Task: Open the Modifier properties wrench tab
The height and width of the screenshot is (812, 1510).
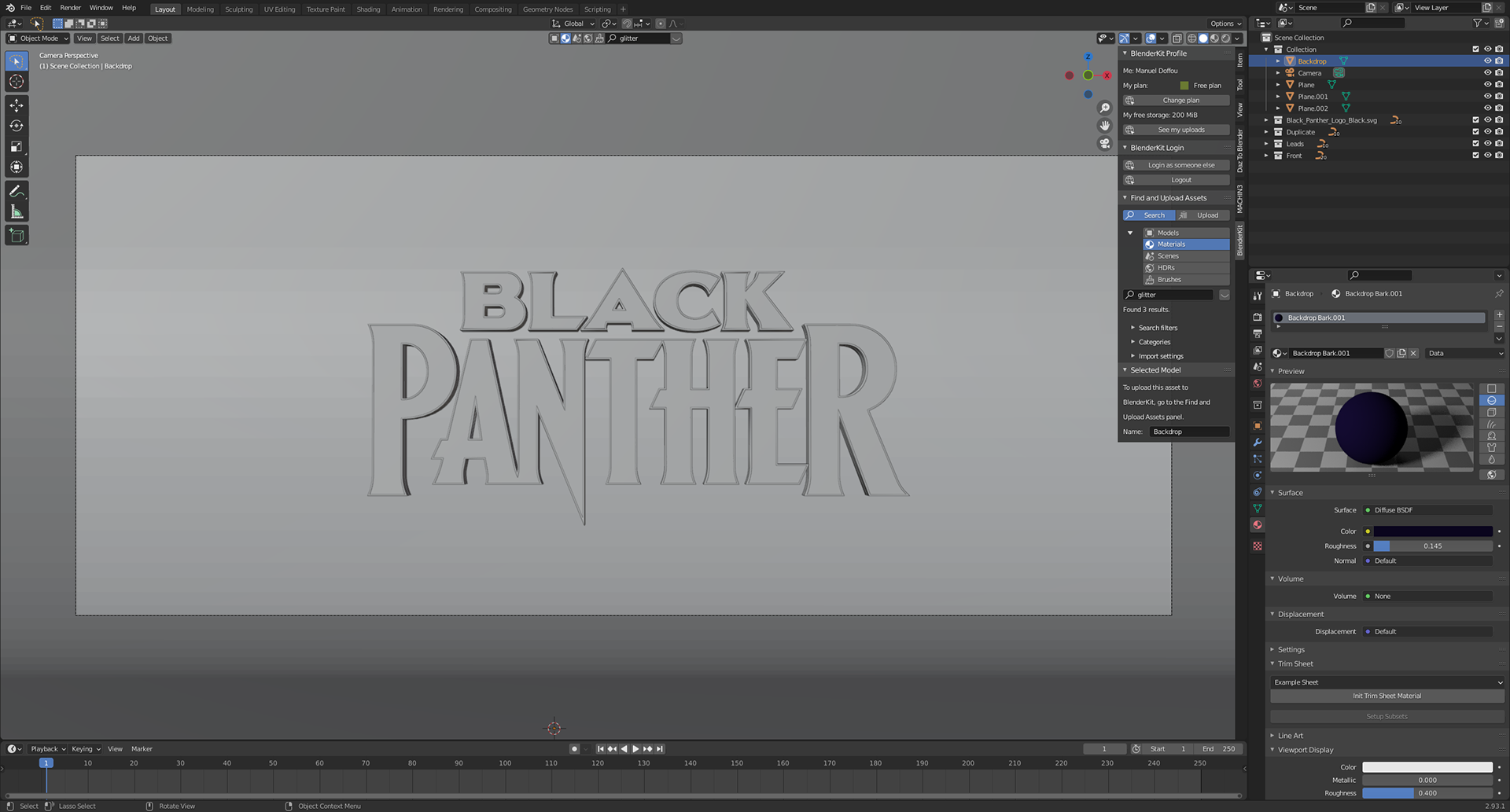Action: [1258, 443]
